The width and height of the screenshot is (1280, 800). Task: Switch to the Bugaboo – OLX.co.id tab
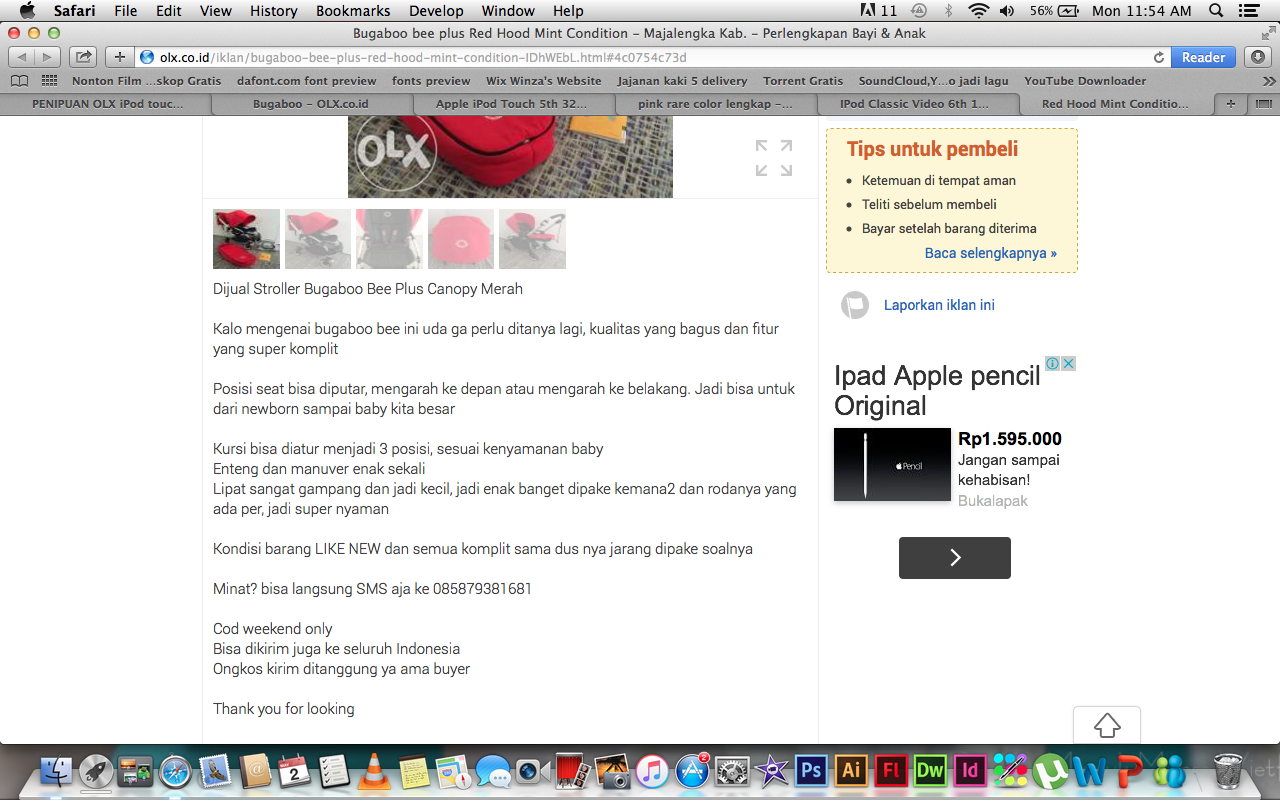(310, 104)
